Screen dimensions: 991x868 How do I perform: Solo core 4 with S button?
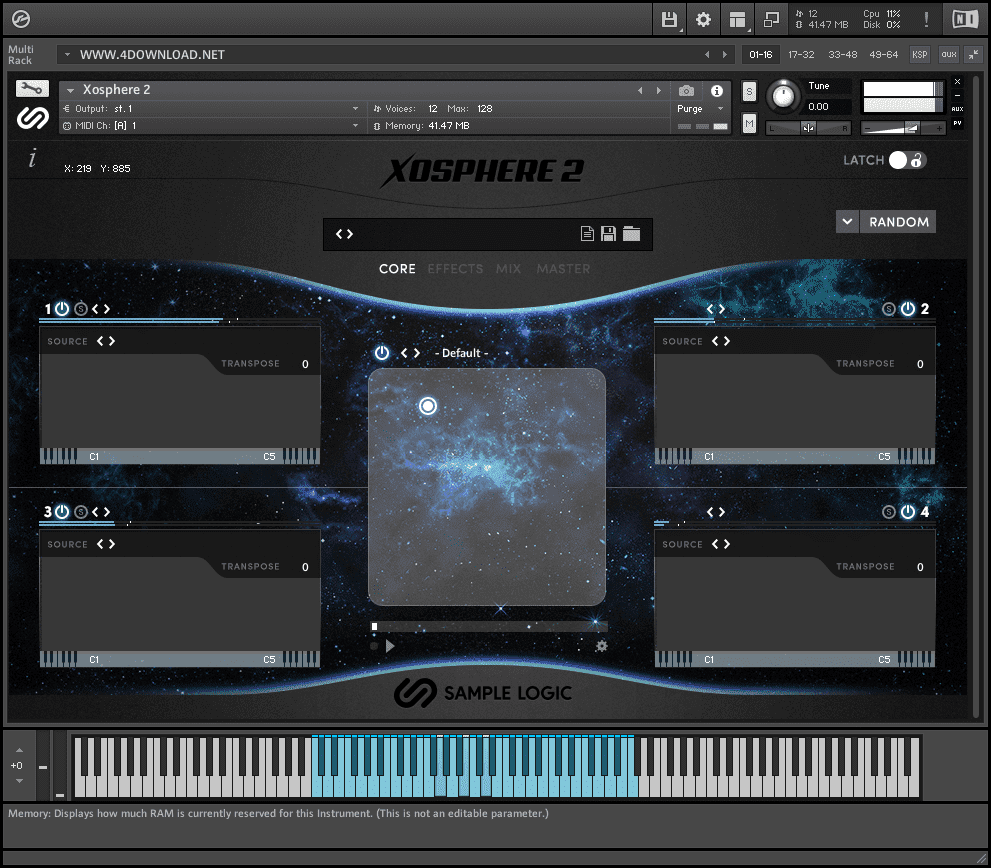coord(889,511)
